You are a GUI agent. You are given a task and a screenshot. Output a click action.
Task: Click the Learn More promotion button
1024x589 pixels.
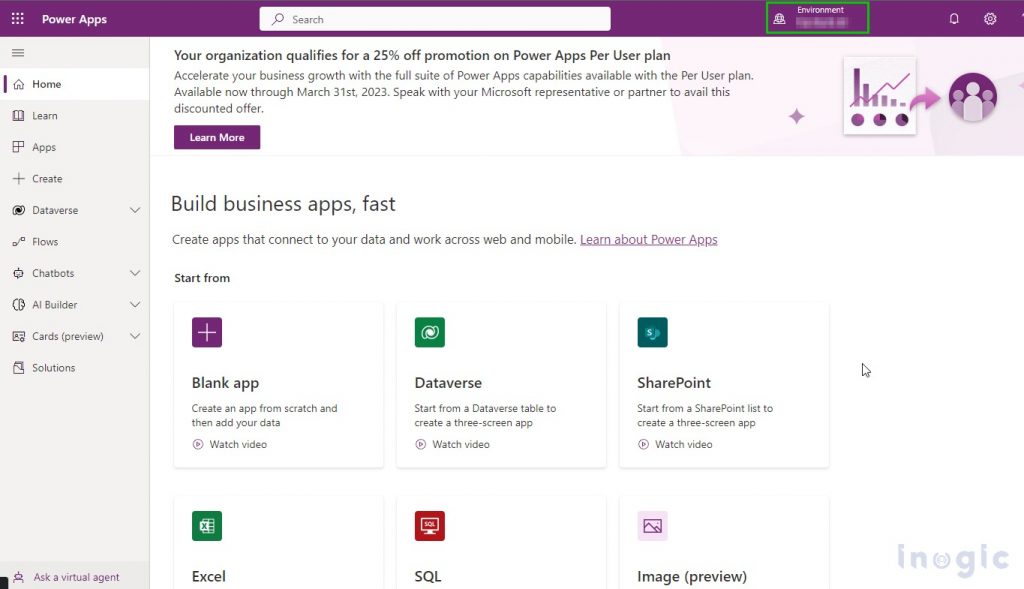(217, 137)
